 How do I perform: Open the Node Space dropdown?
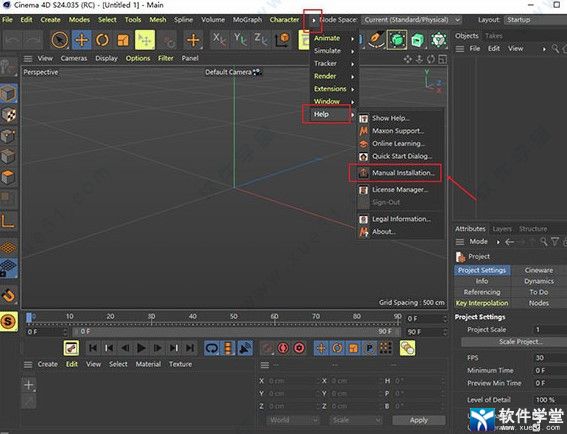412,20
